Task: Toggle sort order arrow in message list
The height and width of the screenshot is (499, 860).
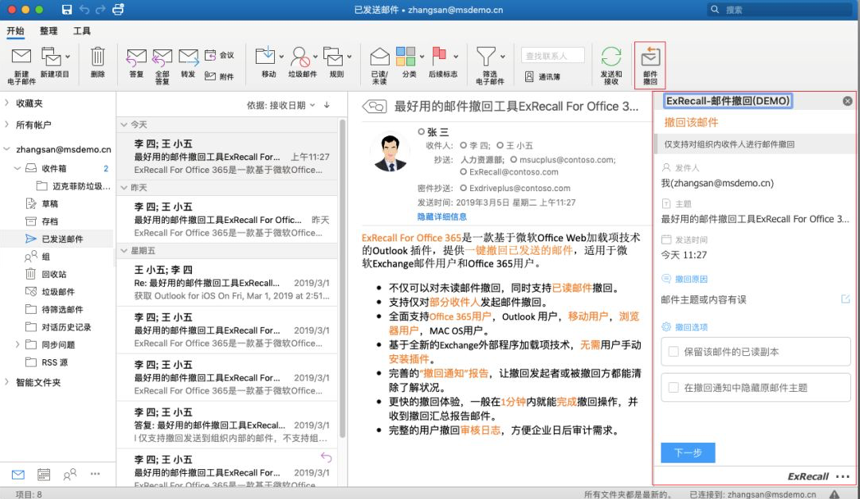Action: [x=327, y=105]
